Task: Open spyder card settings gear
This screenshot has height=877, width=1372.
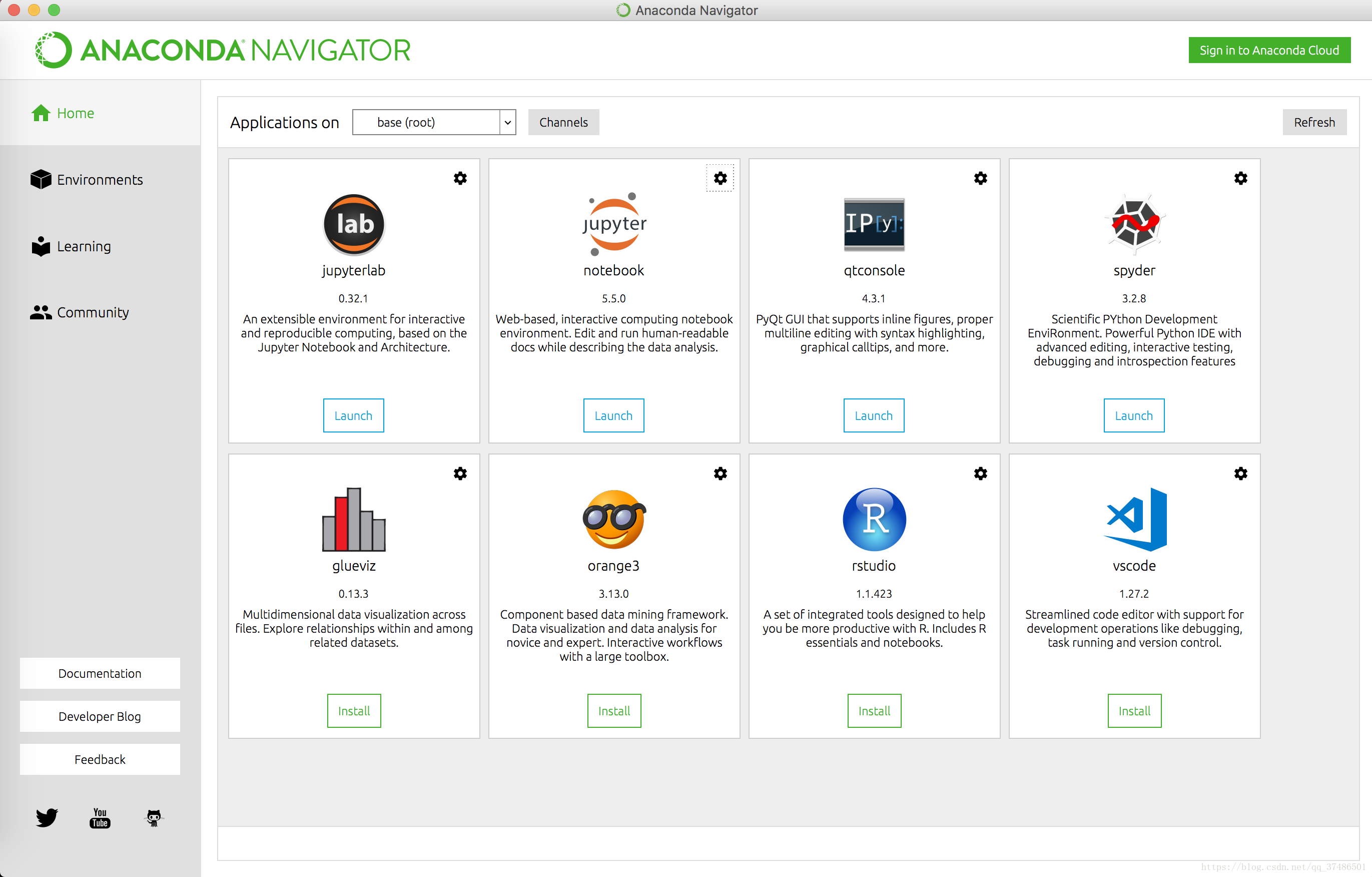Action: [1240, 178]
